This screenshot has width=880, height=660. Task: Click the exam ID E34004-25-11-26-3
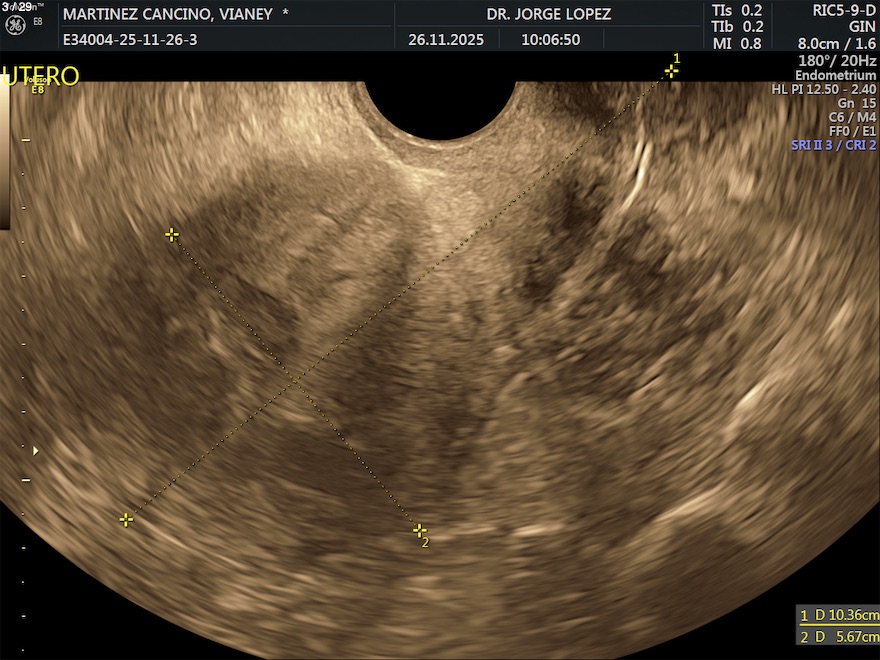point(130,41)
